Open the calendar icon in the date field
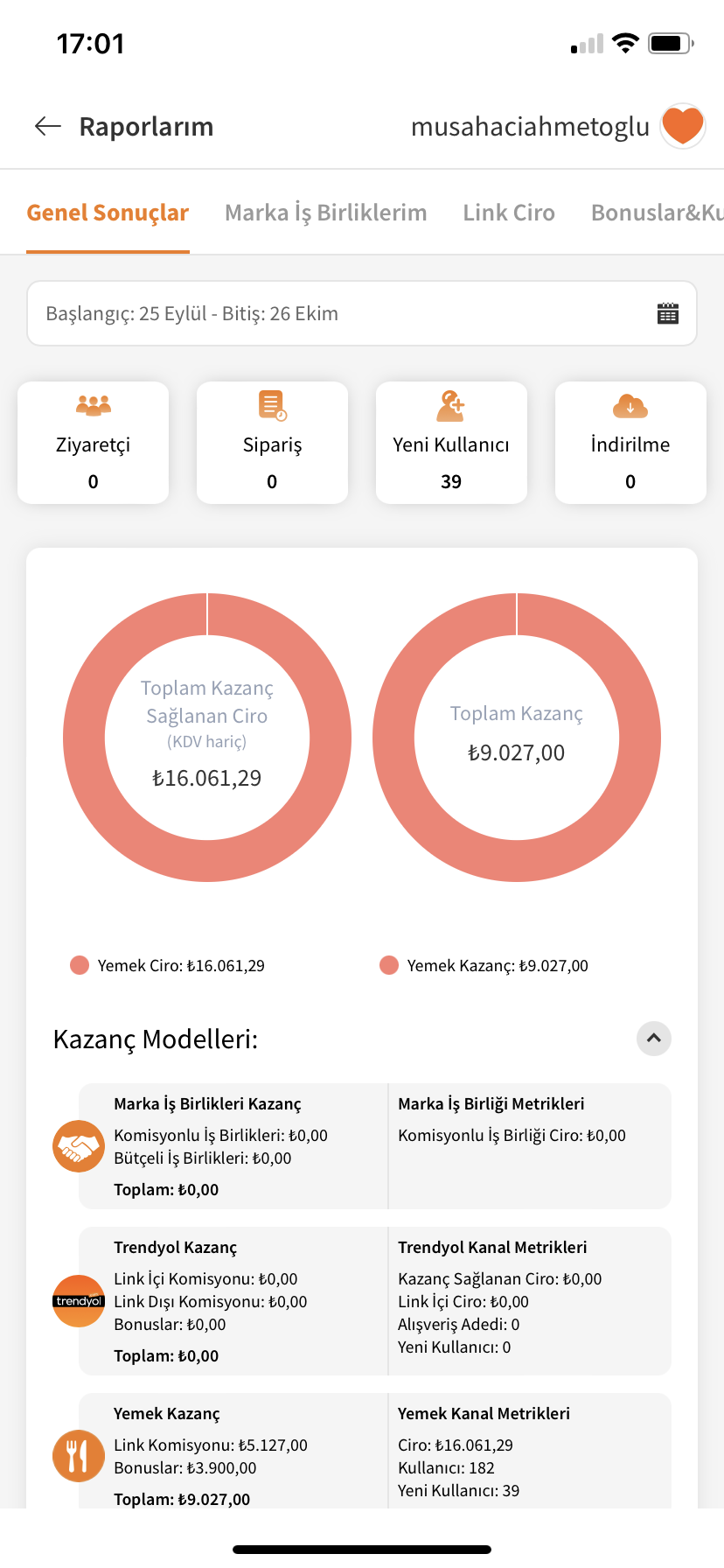The height and width of the screenshot is (1568, 724). click(668, 313)
